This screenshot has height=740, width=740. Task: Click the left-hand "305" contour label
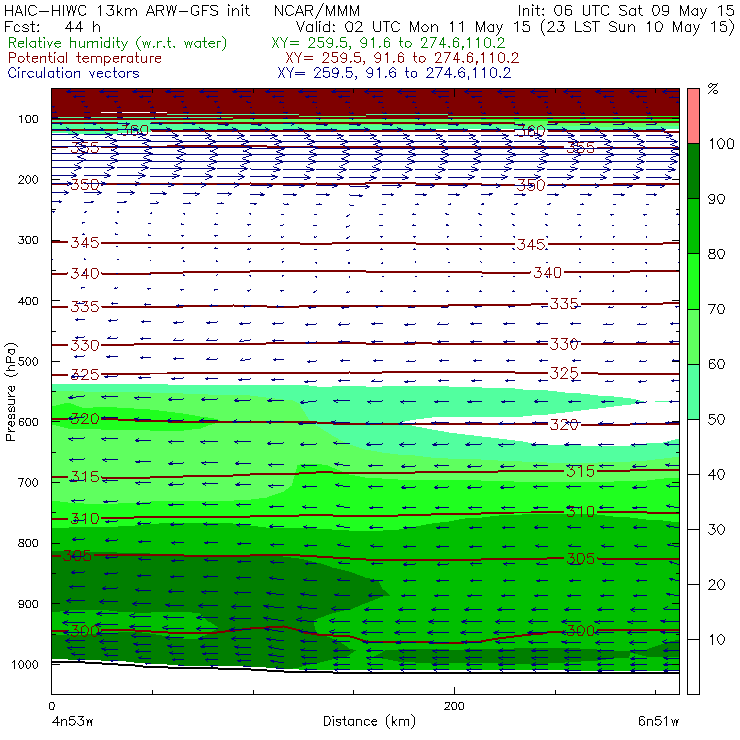77,555
